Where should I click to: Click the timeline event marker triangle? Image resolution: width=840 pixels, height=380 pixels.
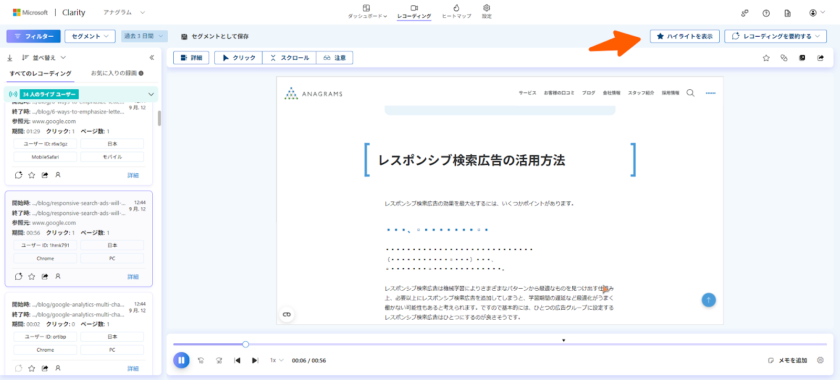[x=564, y=340]
